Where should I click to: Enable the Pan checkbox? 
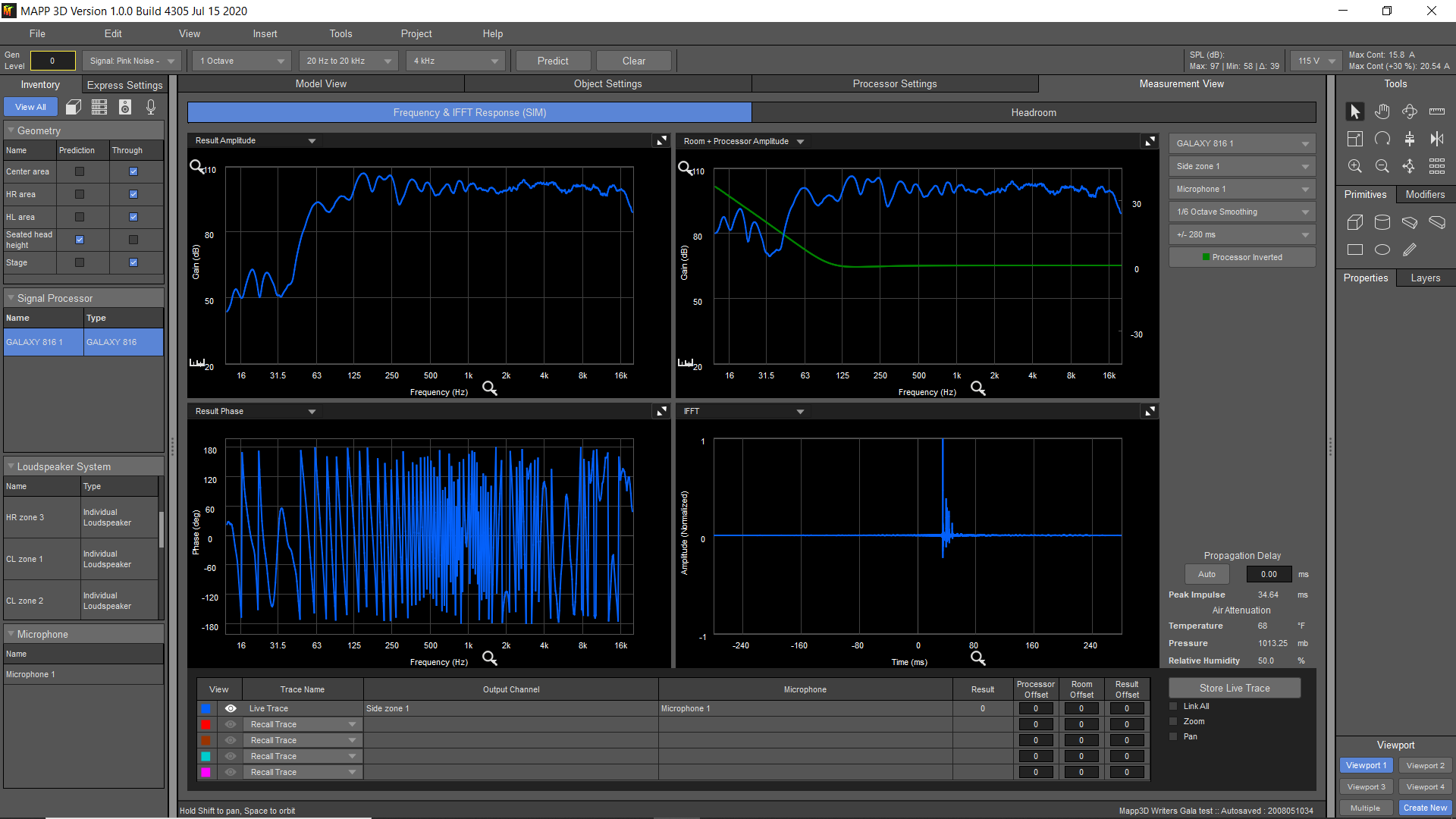click(1173, 736)
